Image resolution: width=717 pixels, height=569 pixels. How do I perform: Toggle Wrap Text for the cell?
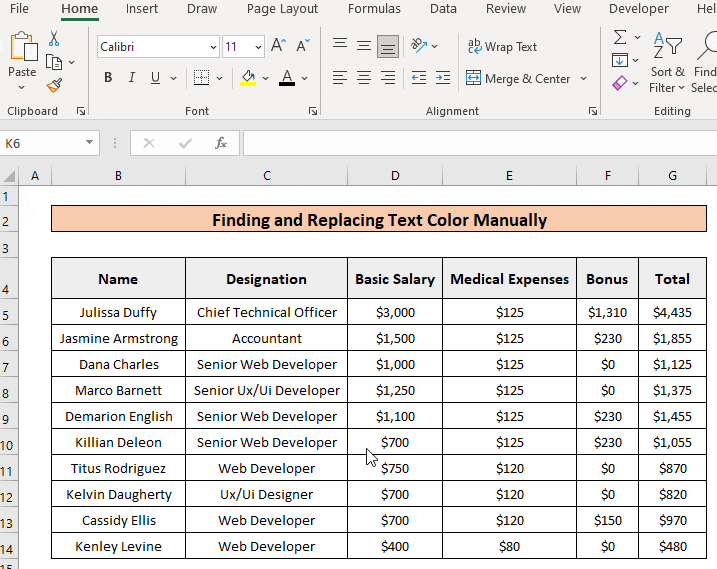[x=503, y=47]
